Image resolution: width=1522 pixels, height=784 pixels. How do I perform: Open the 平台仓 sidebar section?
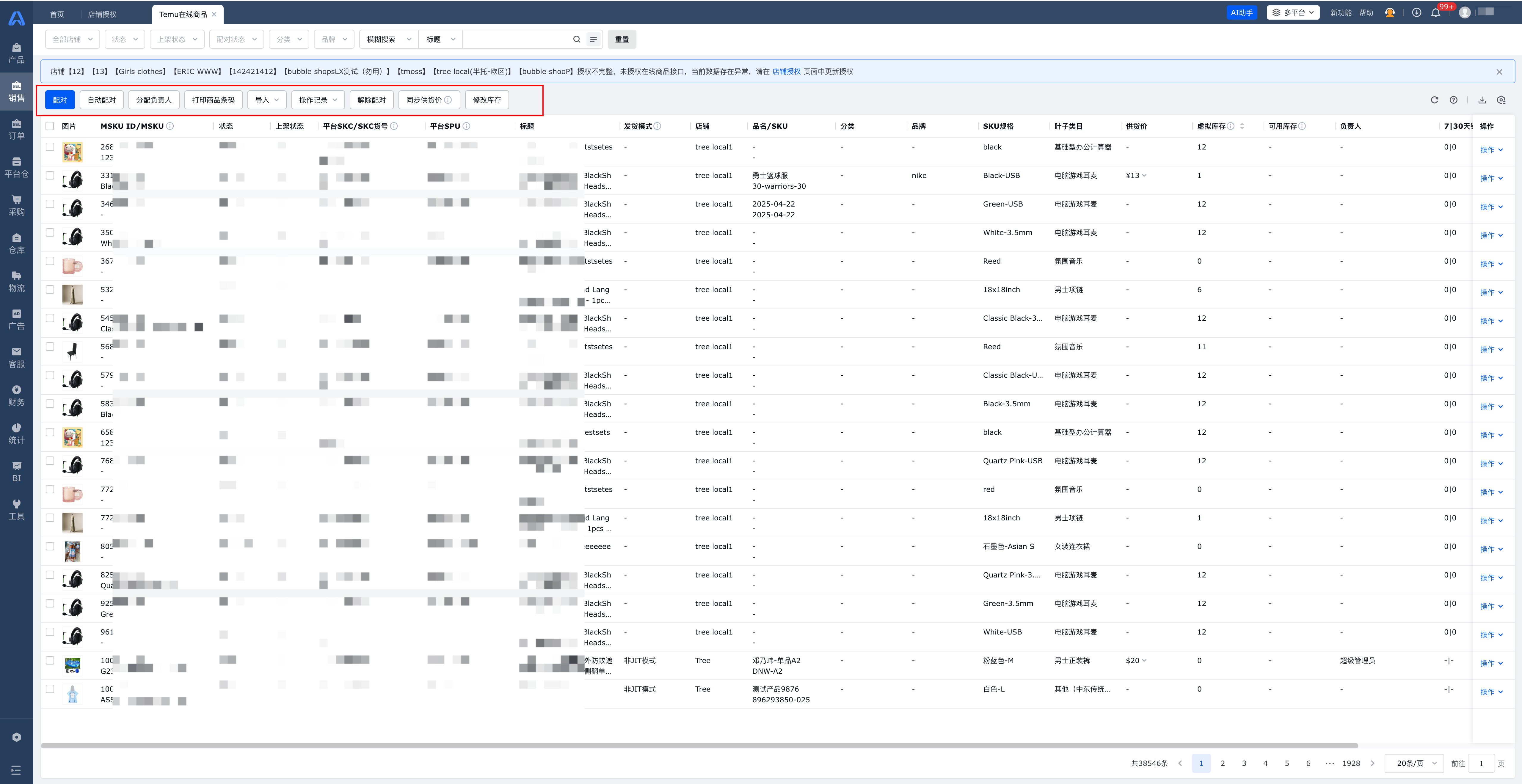[17, 168]
